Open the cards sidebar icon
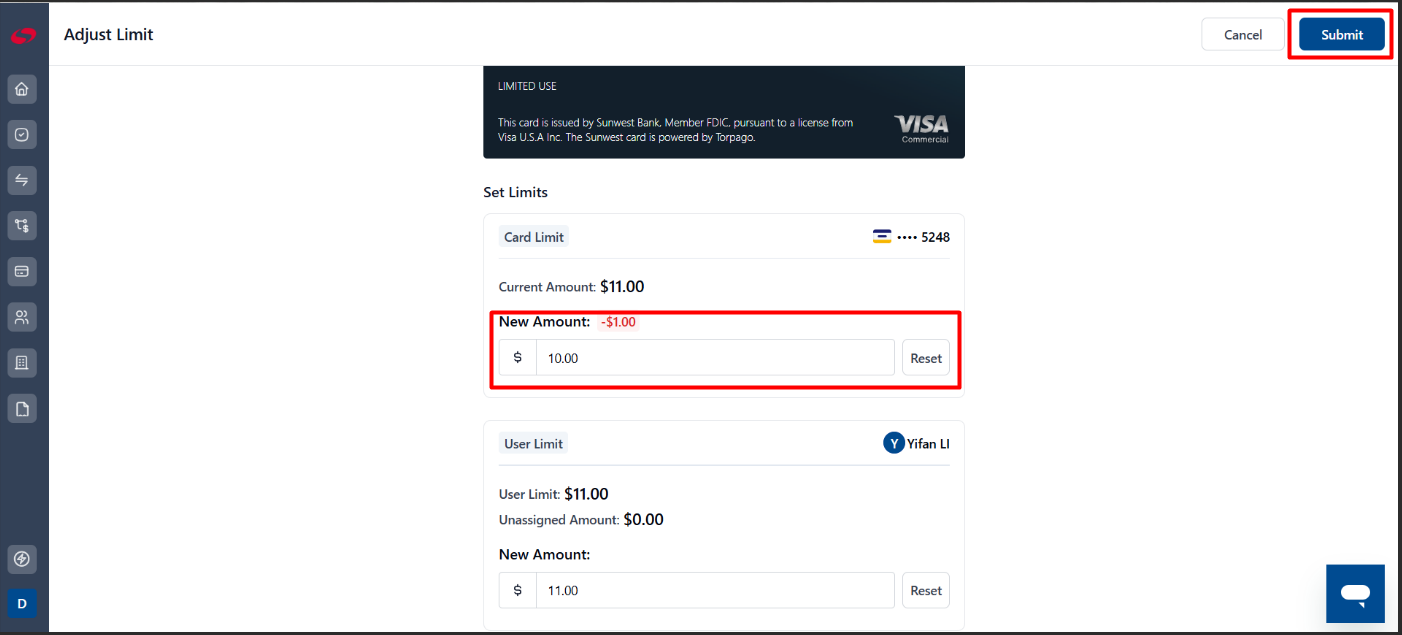This screenshot has width=1402, height=635. [x=22, y=271]
